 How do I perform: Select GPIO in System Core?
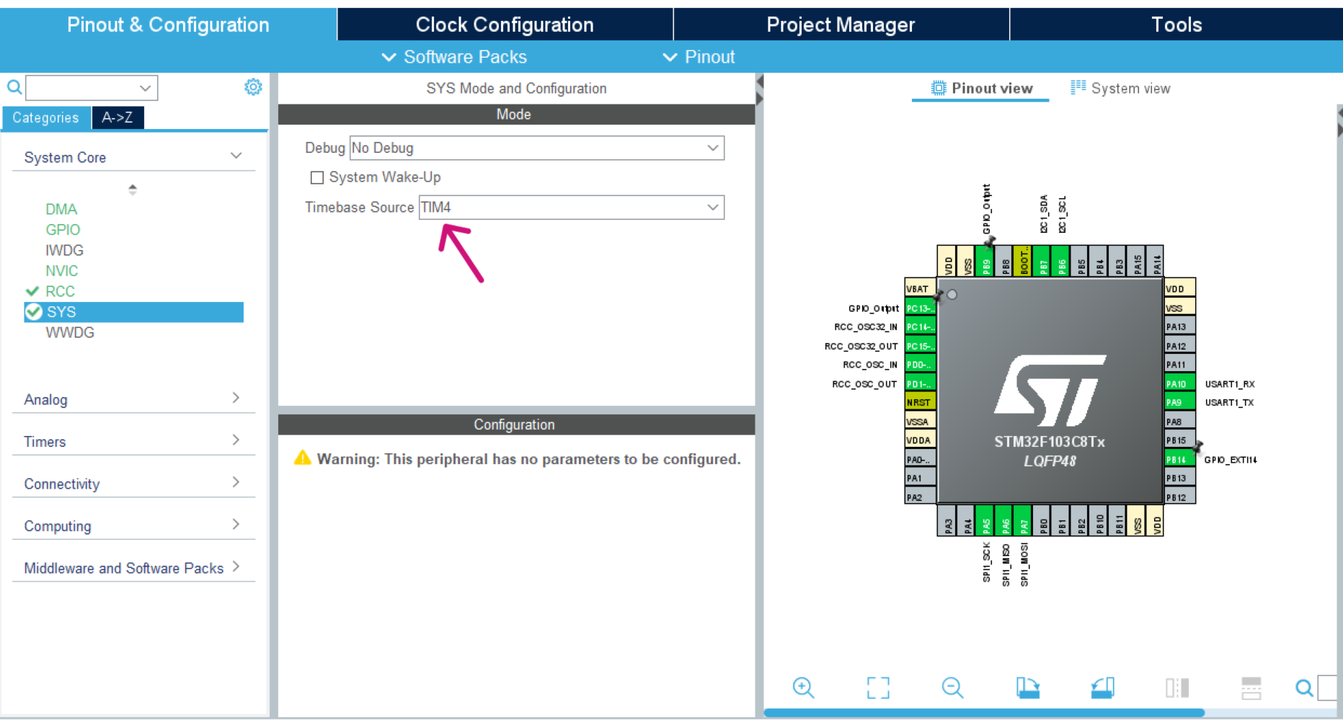click(62, 230)
